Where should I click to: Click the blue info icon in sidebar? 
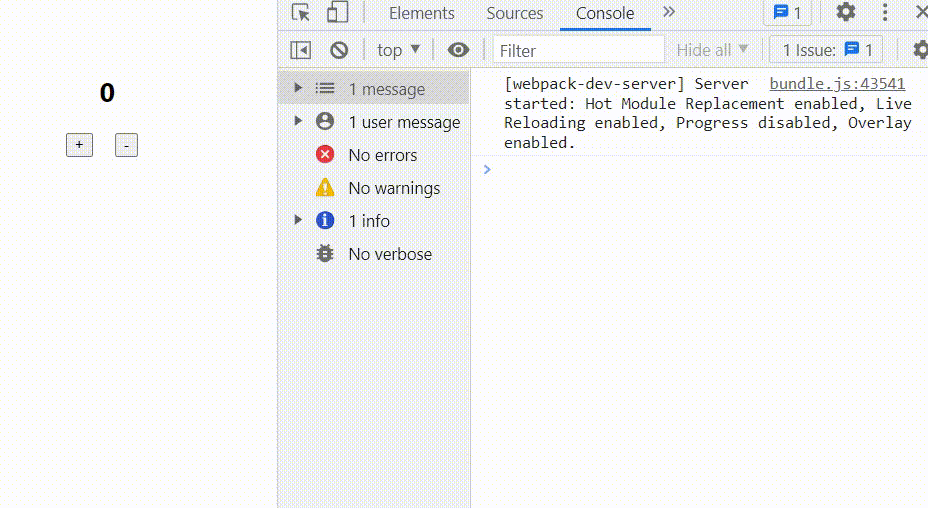point(325,220)
